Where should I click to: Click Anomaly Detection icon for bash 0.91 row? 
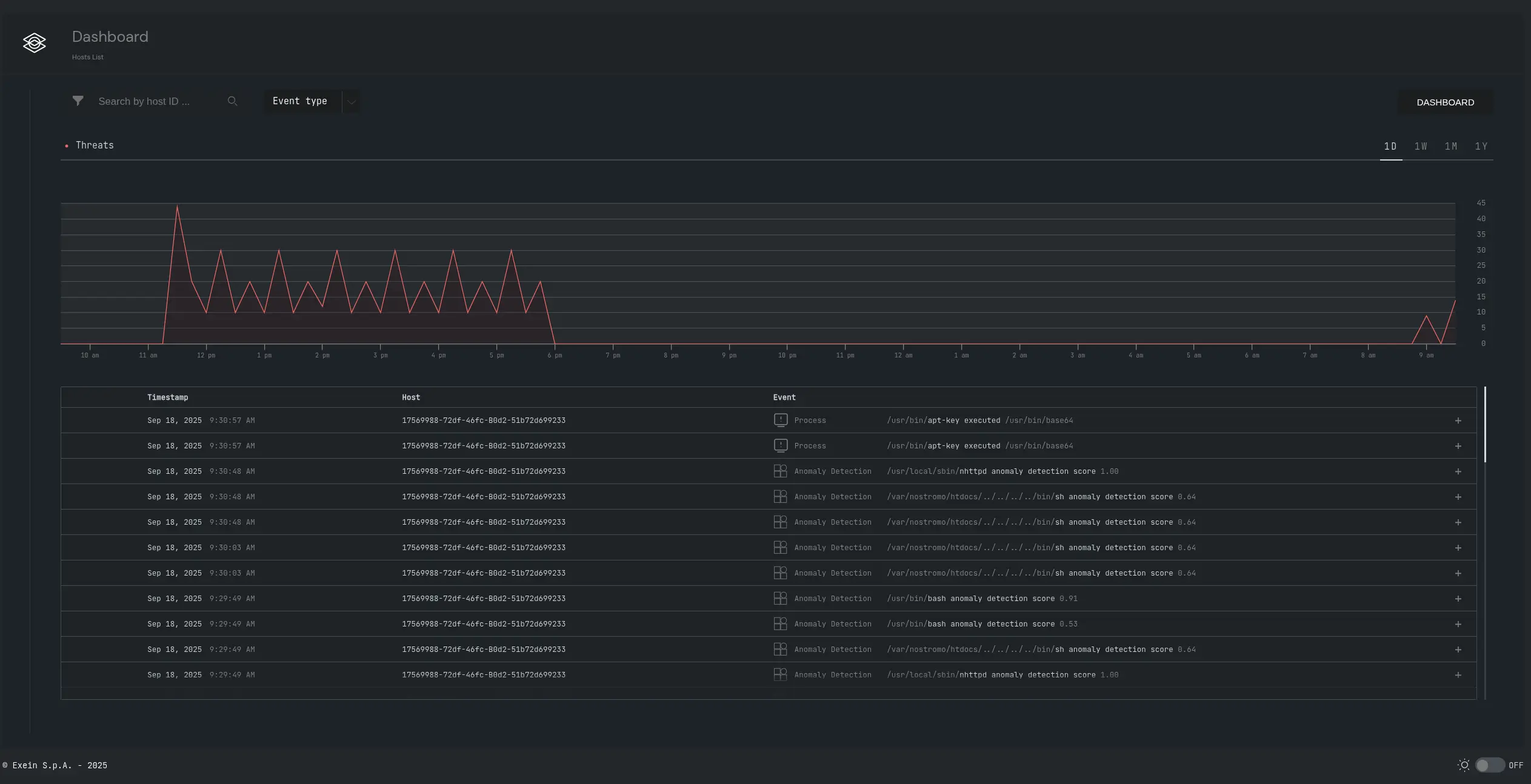[x=781, y=598]
